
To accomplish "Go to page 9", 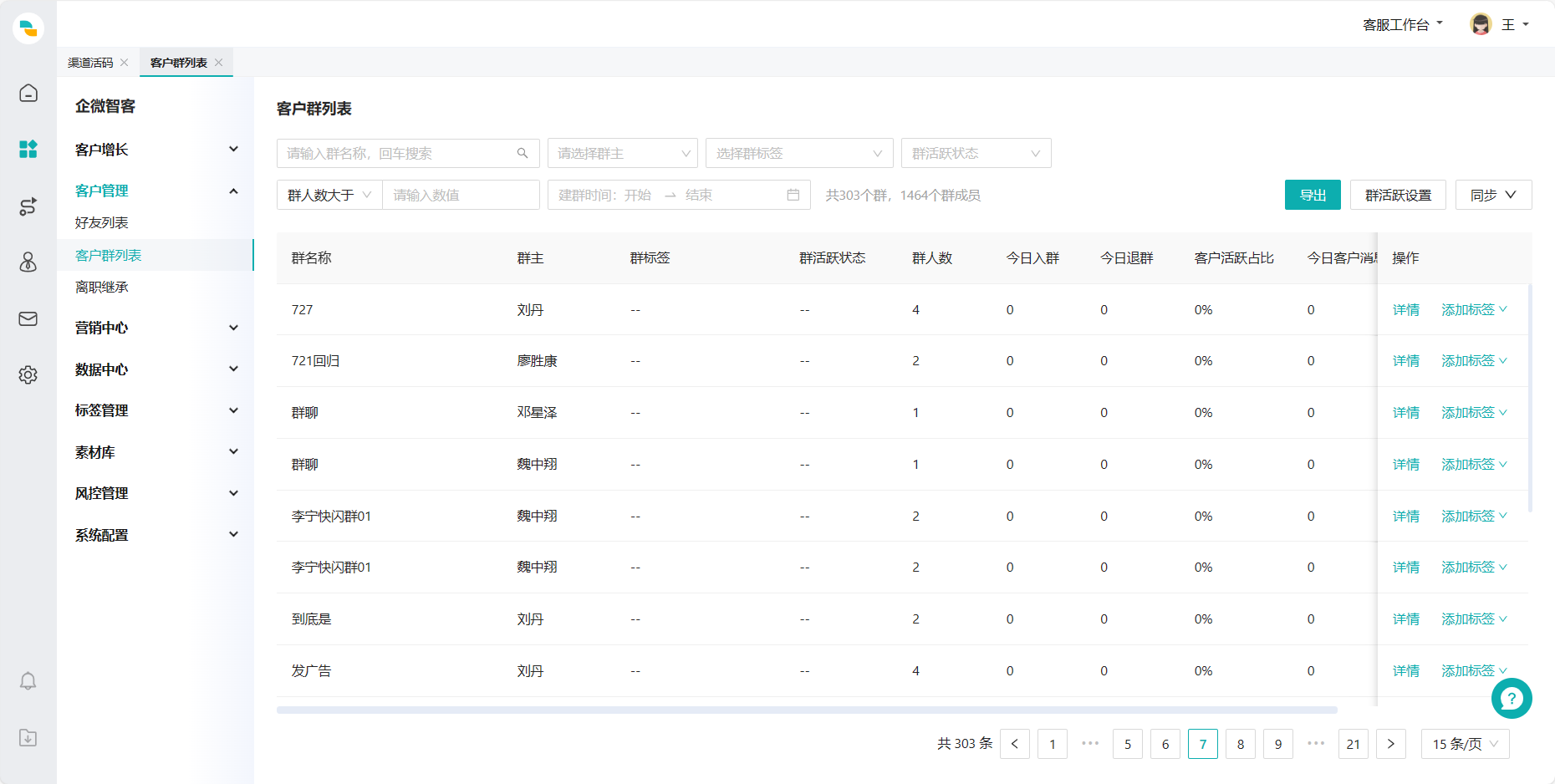I will (x=1278, y=744).
